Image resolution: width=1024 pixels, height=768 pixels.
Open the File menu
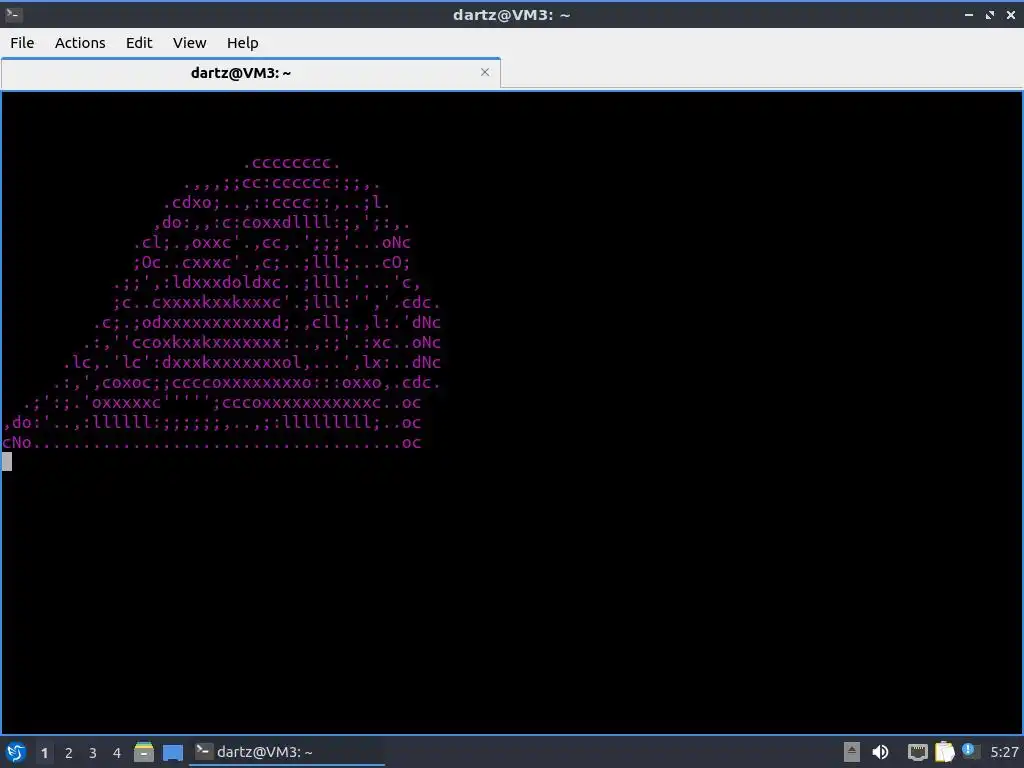point(22,42)
